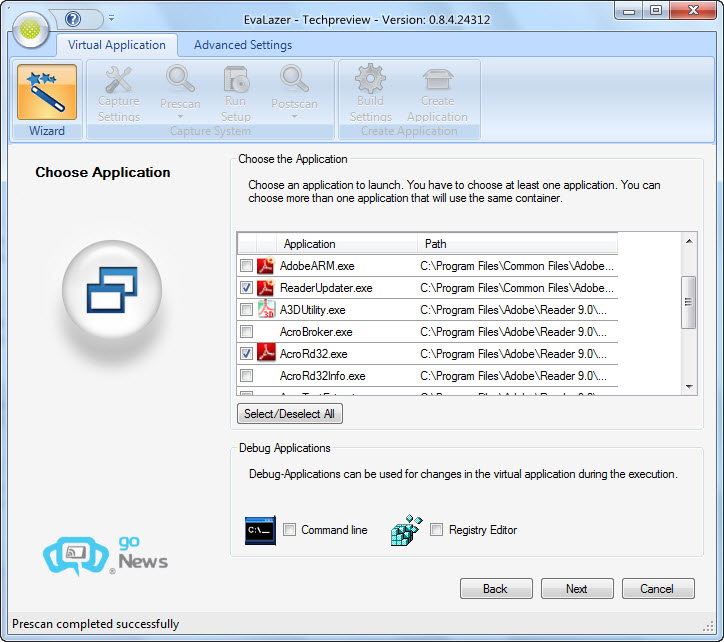Screen dimensions: 724x642
Task: Click the application list scrollbar thumb
Action: [689, 302]
